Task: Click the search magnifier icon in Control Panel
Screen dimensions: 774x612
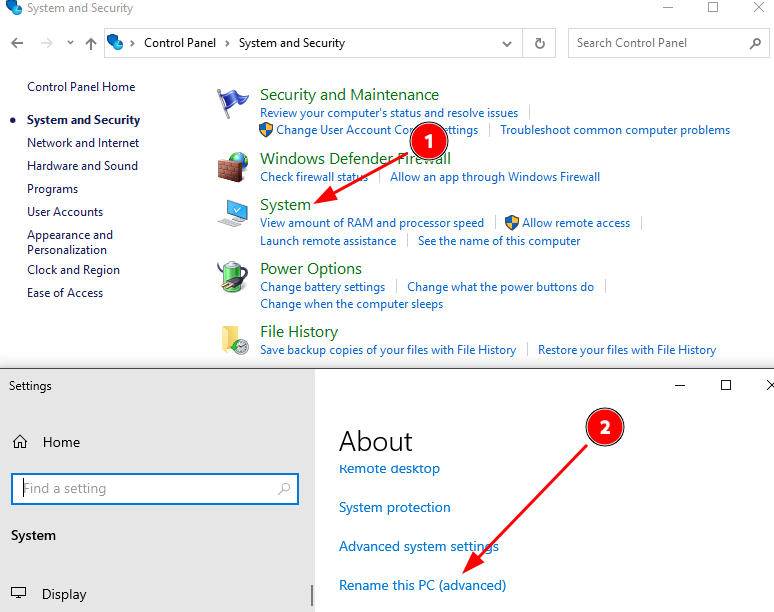Action: (755, 43)
